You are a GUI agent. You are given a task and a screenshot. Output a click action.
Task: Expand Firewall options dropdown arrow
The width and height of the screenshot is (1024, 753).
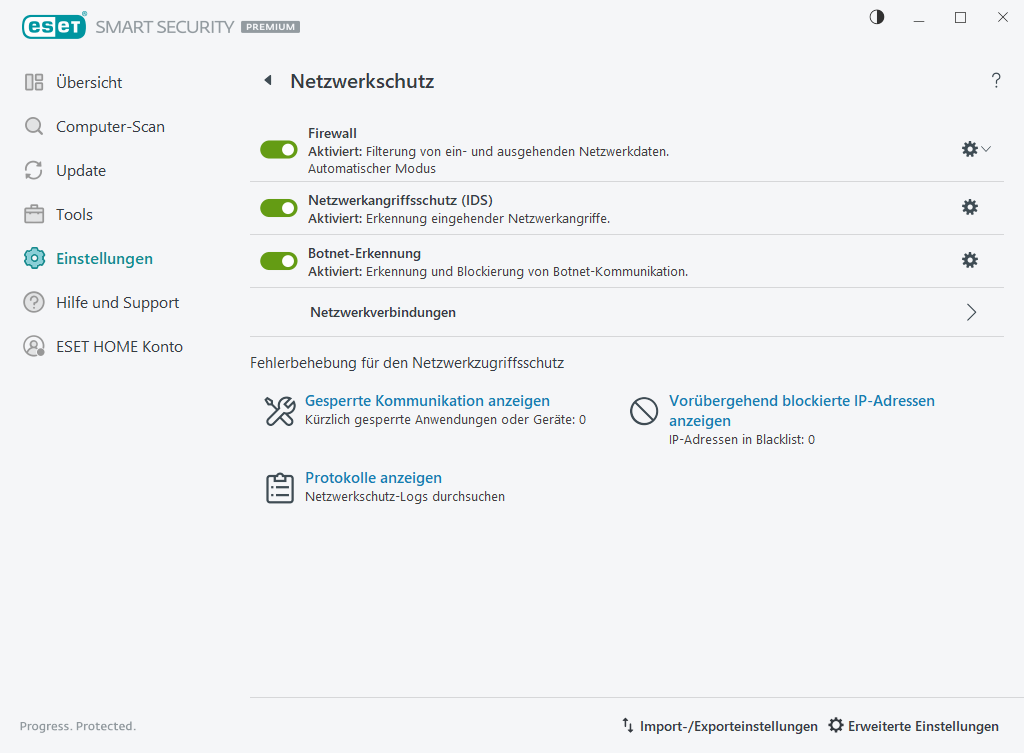click(986, 149)
